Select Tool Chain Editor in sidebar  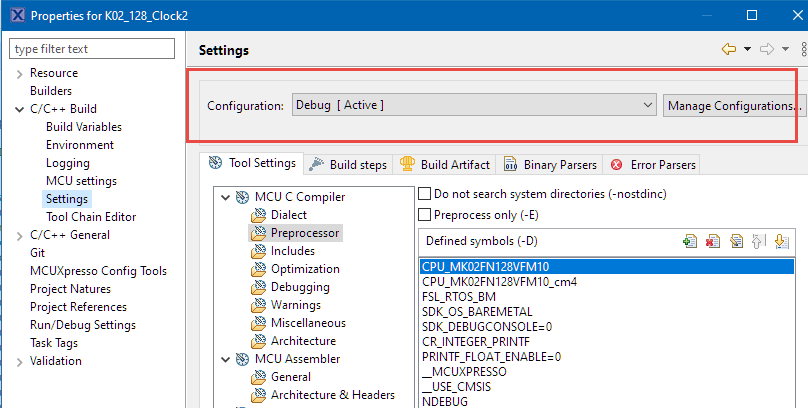90,217
